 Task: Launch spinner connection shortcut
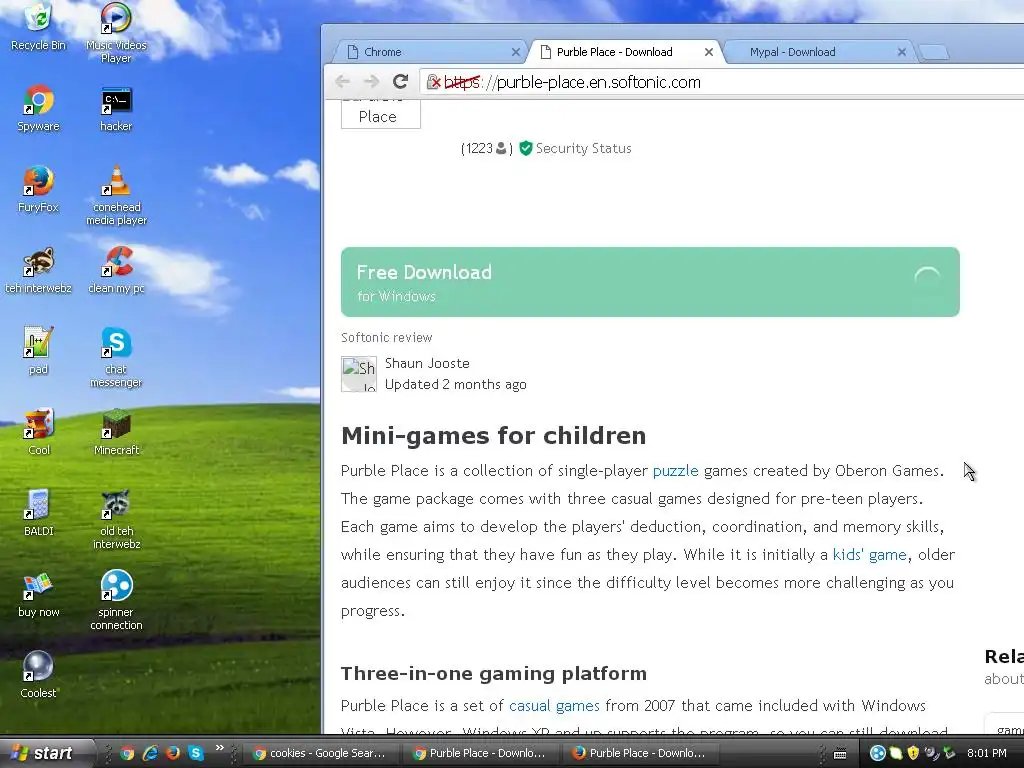(116, 600)
